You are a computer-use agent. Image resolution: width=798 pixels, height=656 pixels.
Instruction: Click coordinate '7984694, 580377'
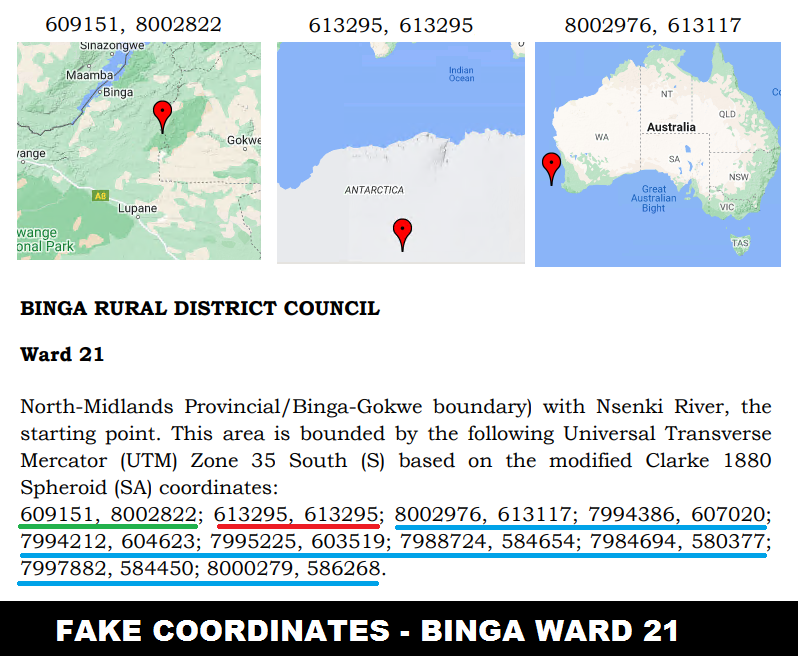click(677, 541)
